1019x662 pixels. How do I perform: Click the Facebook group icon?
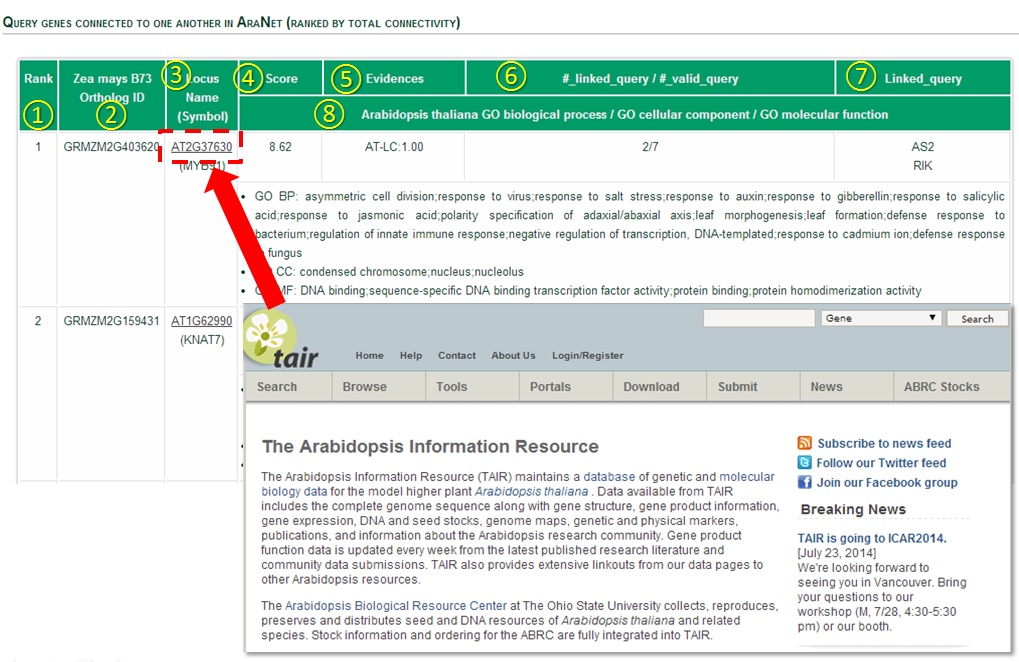pyautogui.click(x=804, y=482)
